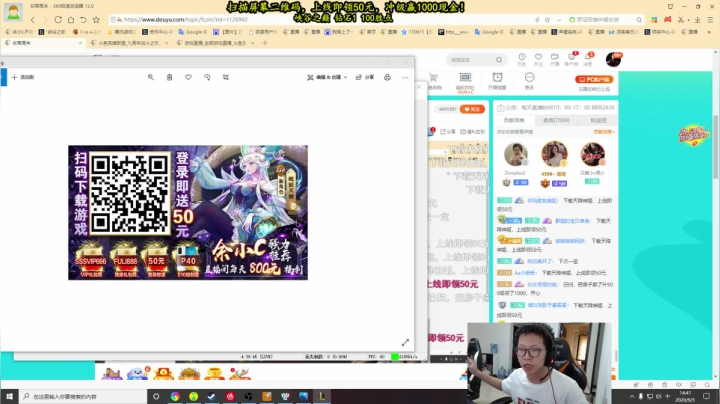Click Add to button in Photos viewer
The height and width of the screenshot is (404, 720).
(23, 77)
